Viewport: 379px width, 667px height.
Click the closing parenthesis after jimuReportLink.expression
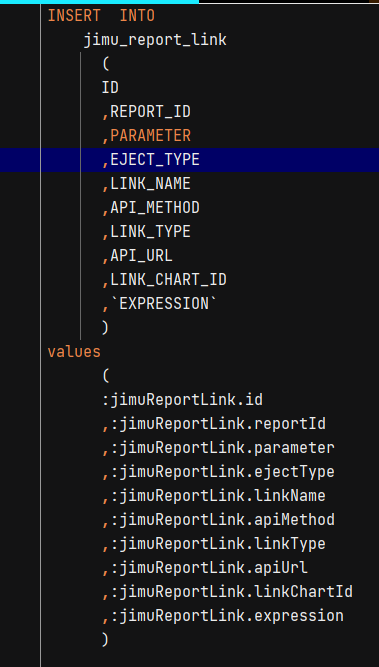[105, 639]
